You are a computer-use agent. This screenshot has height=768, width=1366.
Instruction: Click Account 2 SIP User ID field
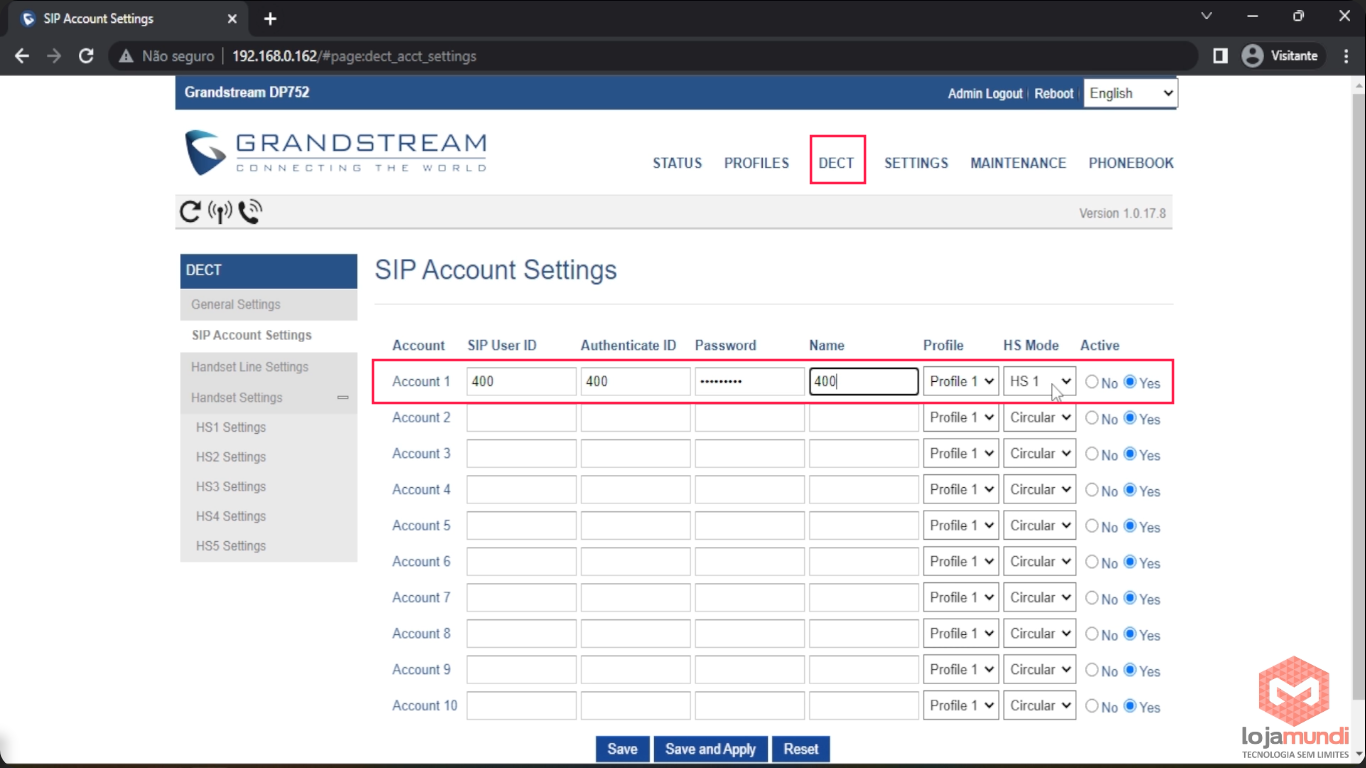pyautogui.click(x=521, y=418)
